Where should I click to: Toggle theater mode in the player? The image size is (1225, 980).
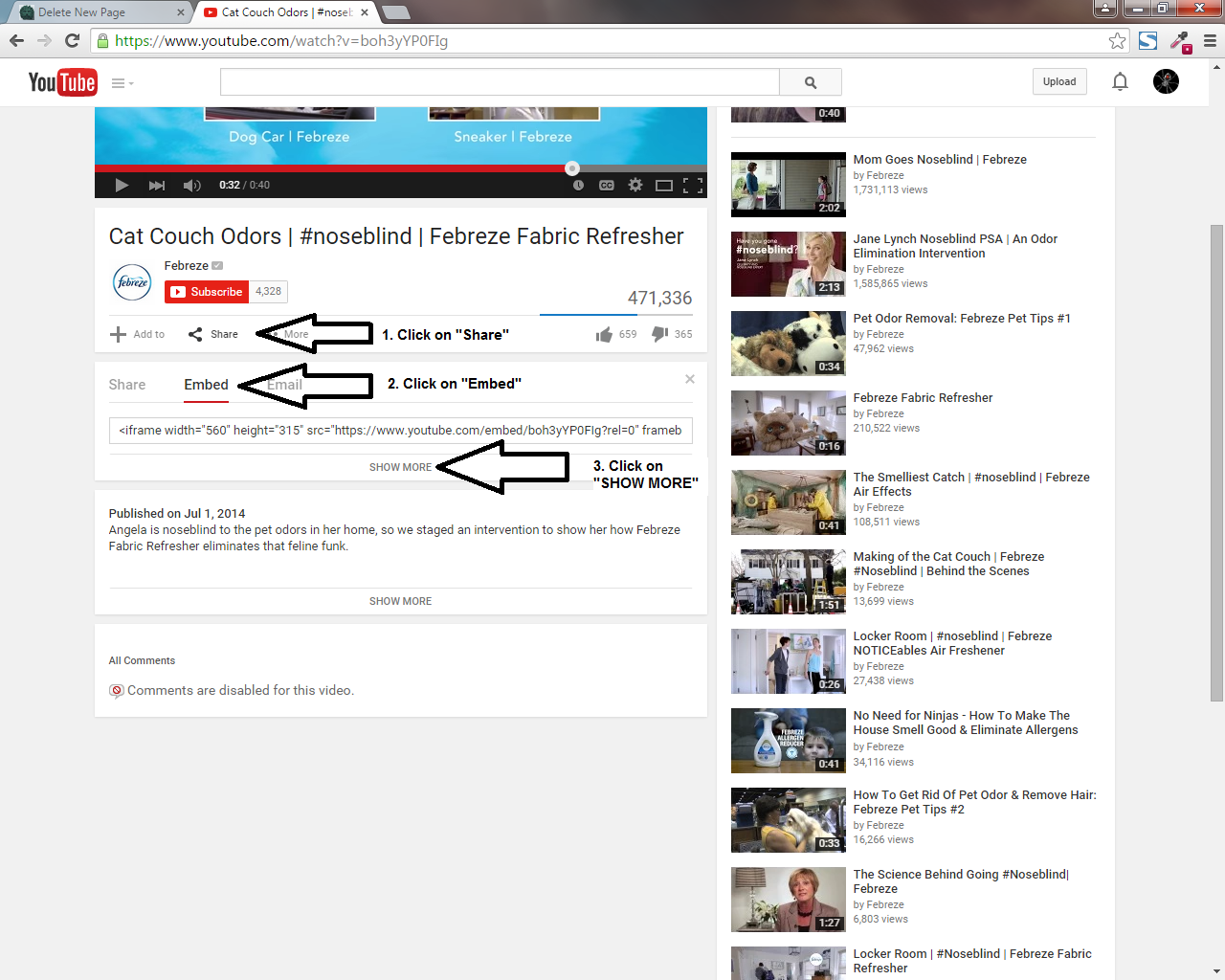(664, 186)
